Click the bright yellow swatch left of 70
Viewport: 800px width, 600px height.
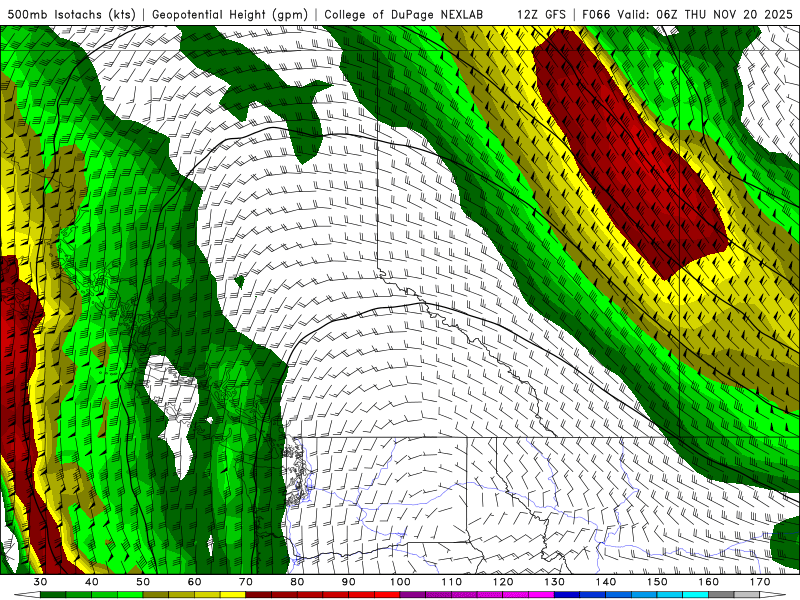click(x=233, y=595)
